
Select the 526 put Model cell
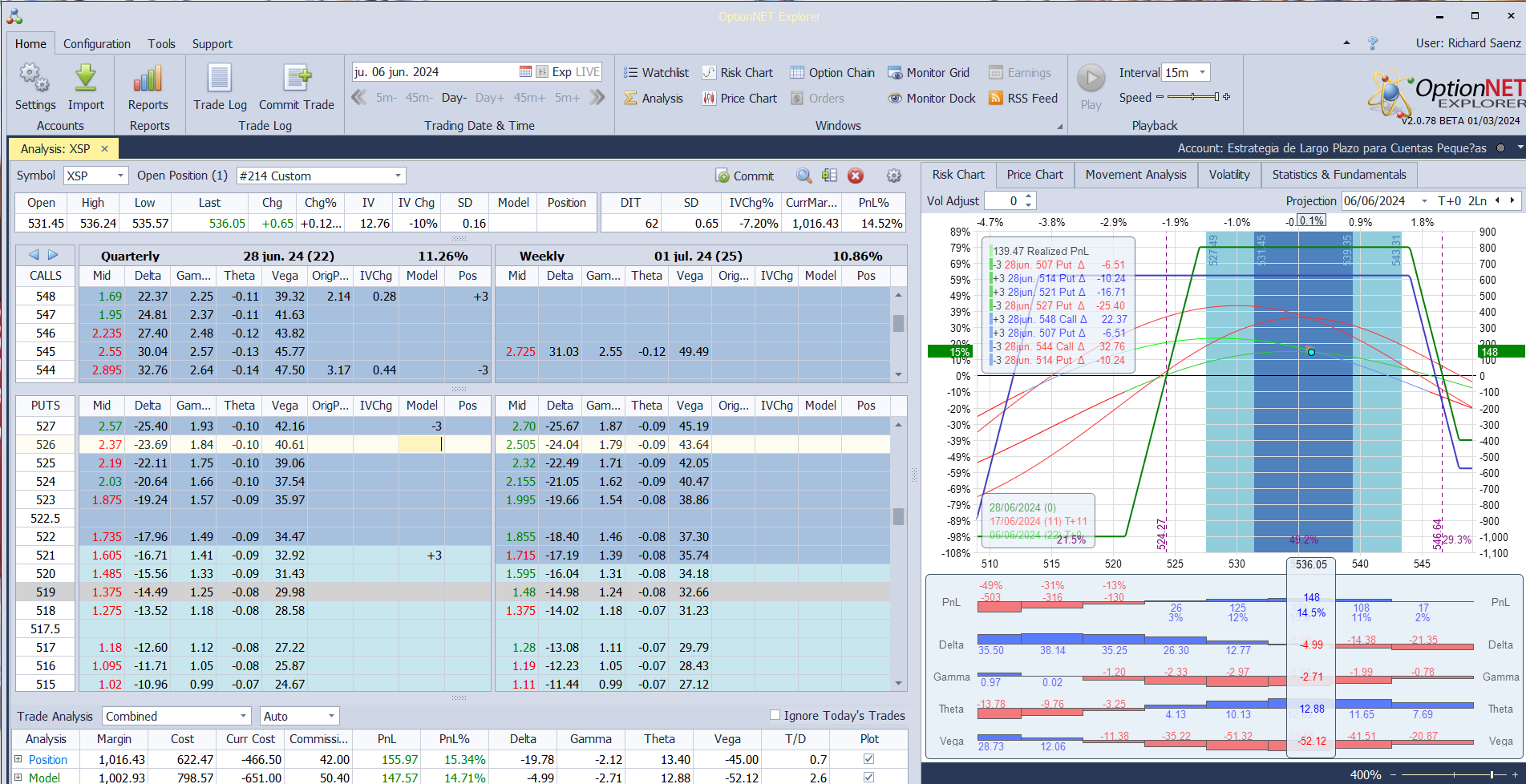(421, 444)
